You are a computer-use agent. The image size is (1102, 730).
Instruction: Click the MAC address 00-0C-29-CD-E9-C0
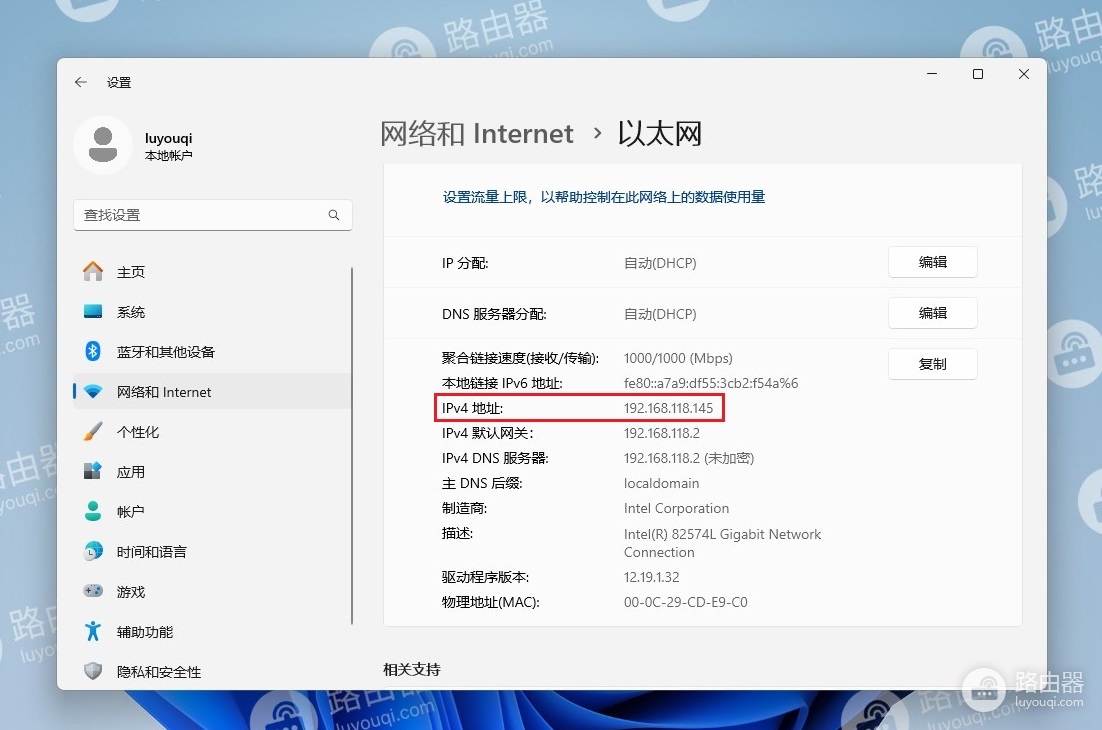[686, 602]
